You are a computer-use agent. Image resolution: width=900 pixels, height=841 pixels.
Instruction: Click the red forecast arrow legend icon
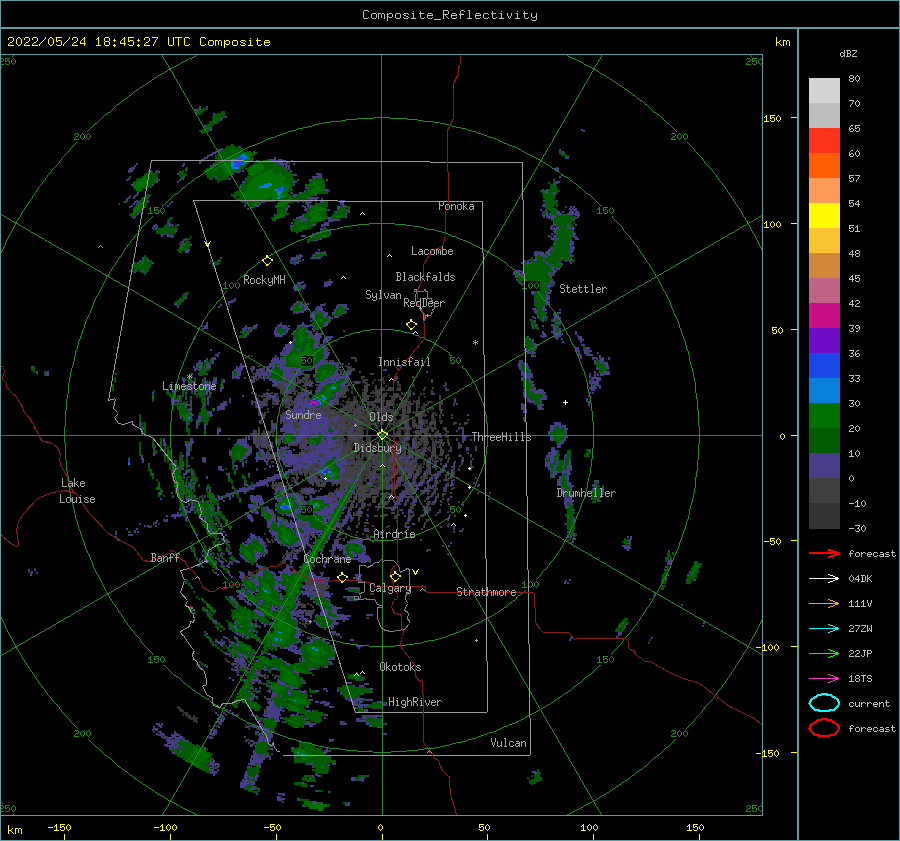[x=824, y=553]
